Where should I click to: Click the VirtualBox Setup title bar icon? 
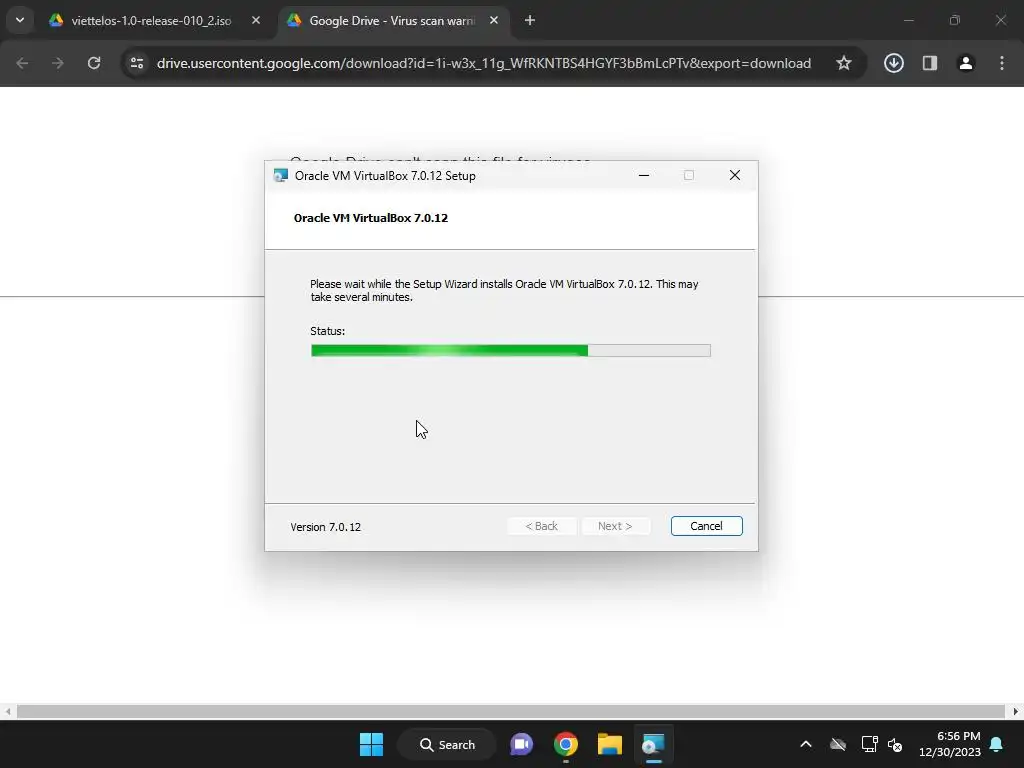pos(281,176)
